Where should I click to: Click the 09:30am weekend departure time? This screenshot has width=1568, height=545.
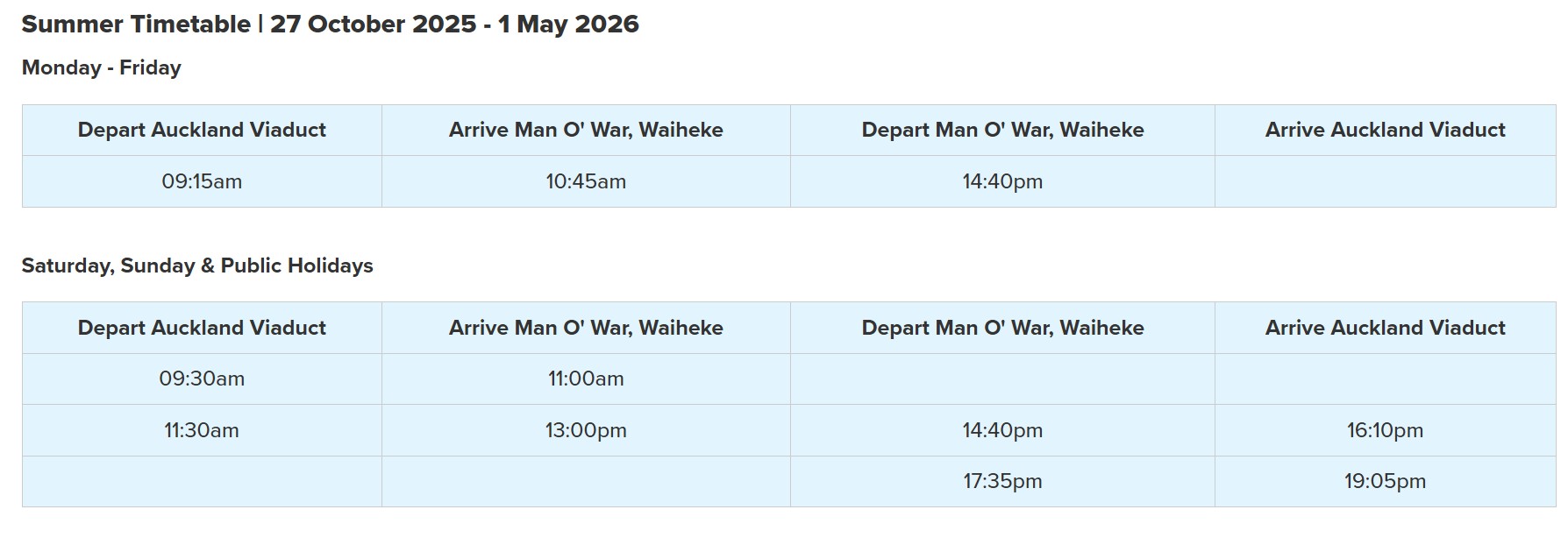click(x=202, y=379)
